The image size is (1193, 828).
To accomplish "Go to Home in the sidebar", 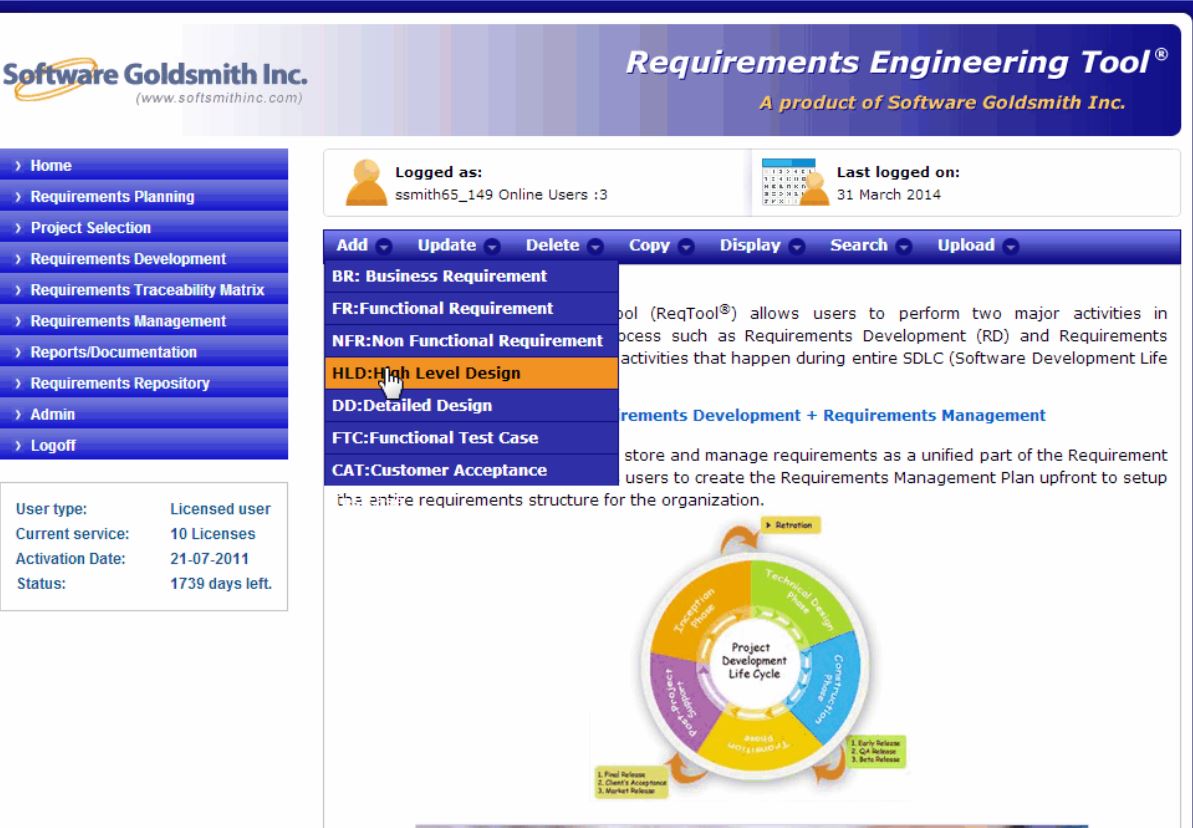I will tap(144, 165).
